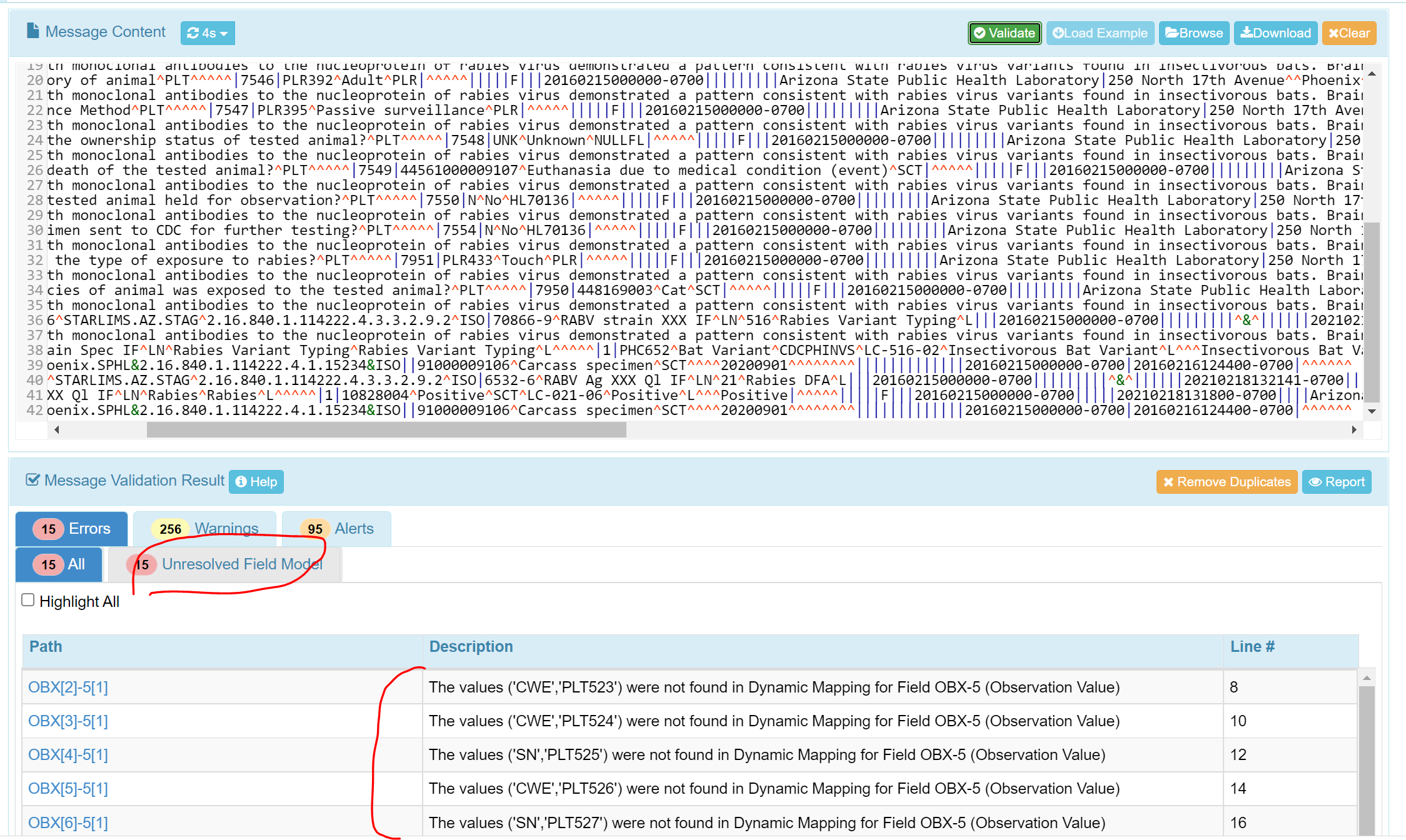This screenshot has width=1406, height=840.
Task: Toggle Load Example off by clicking it
Action: [x=1100, y=33]
